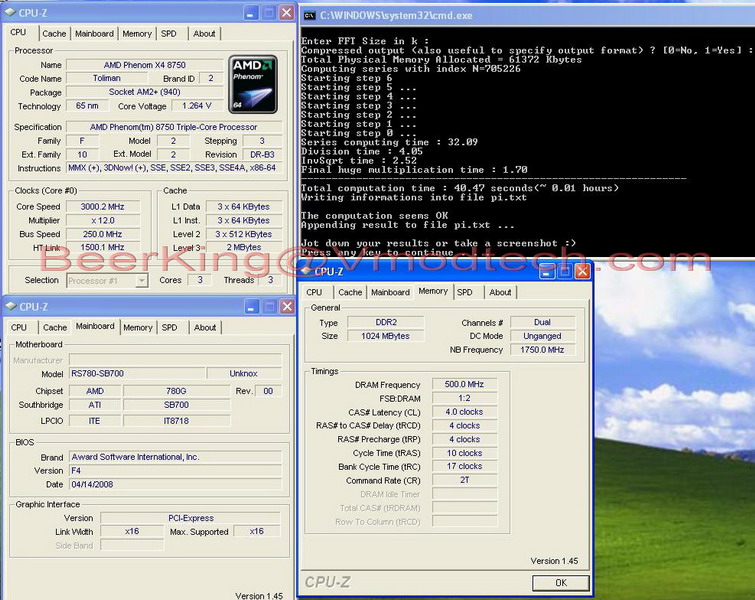Click the CAS# Latency value 4.0 clocks
This screenshot has height=600, width=755.
tap(465, 412)
